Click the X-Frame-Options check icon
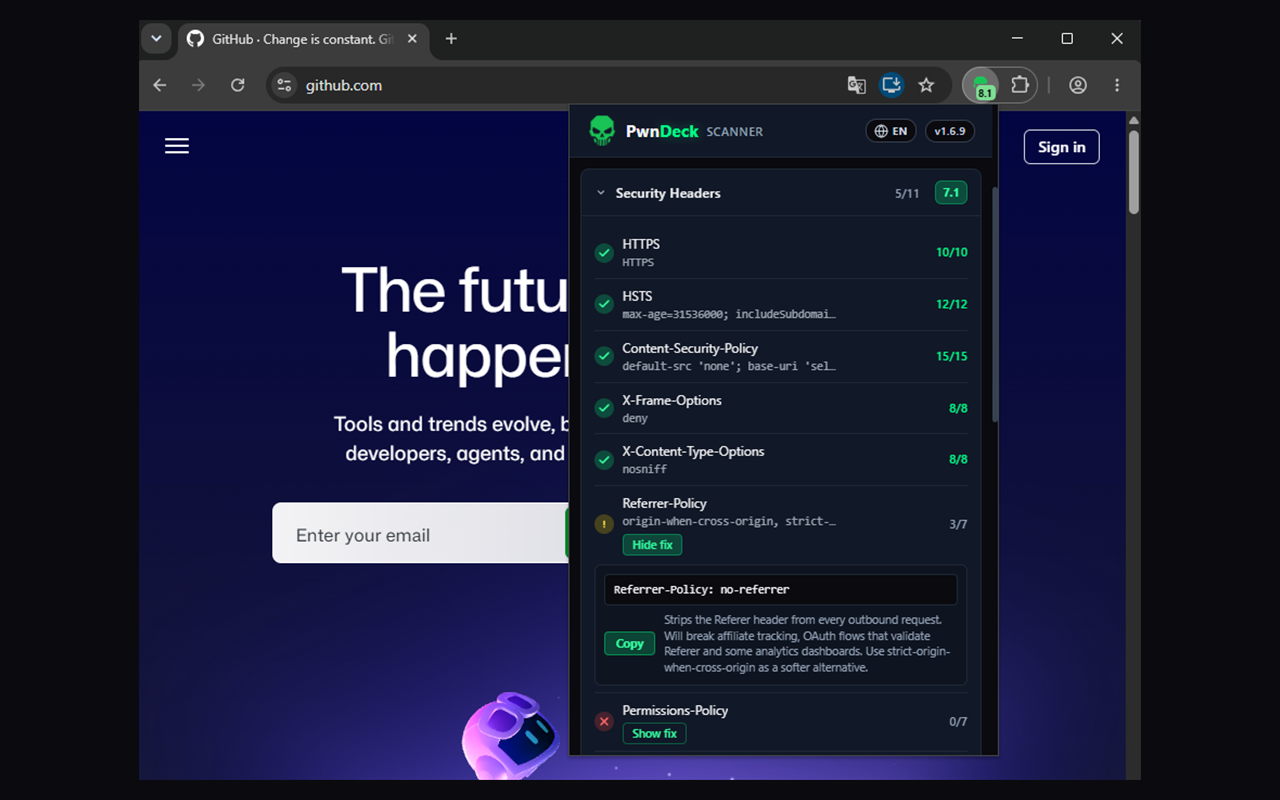The image size is (1280, 800). [604, 408]
